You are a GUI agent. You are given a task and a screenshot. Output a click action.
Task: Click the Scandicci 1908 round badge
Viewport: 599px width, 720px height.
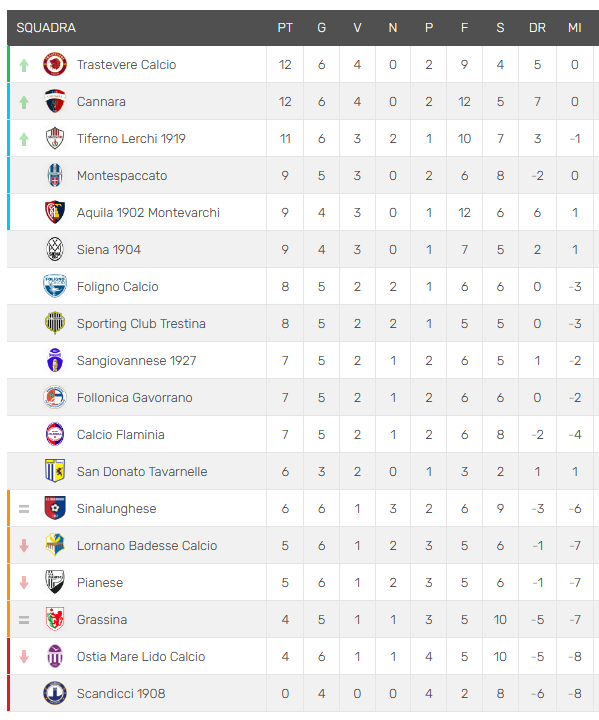pyautogui.click(x=55, y=693)
